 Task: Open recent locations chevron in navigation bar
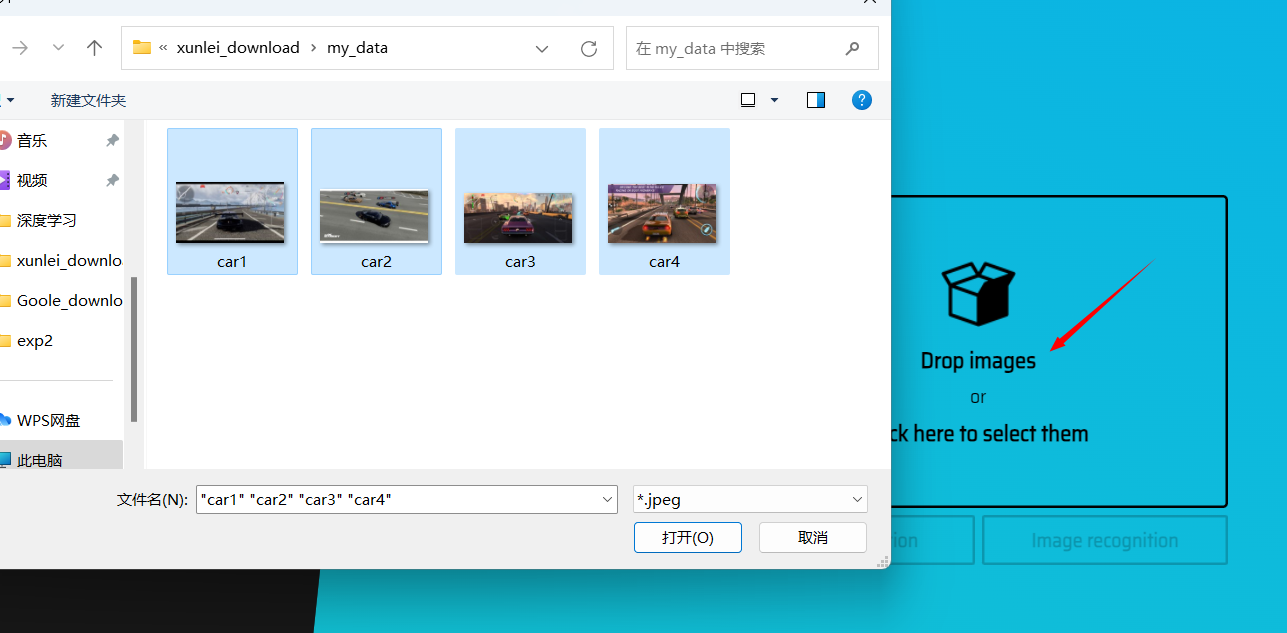pos(58,48)
